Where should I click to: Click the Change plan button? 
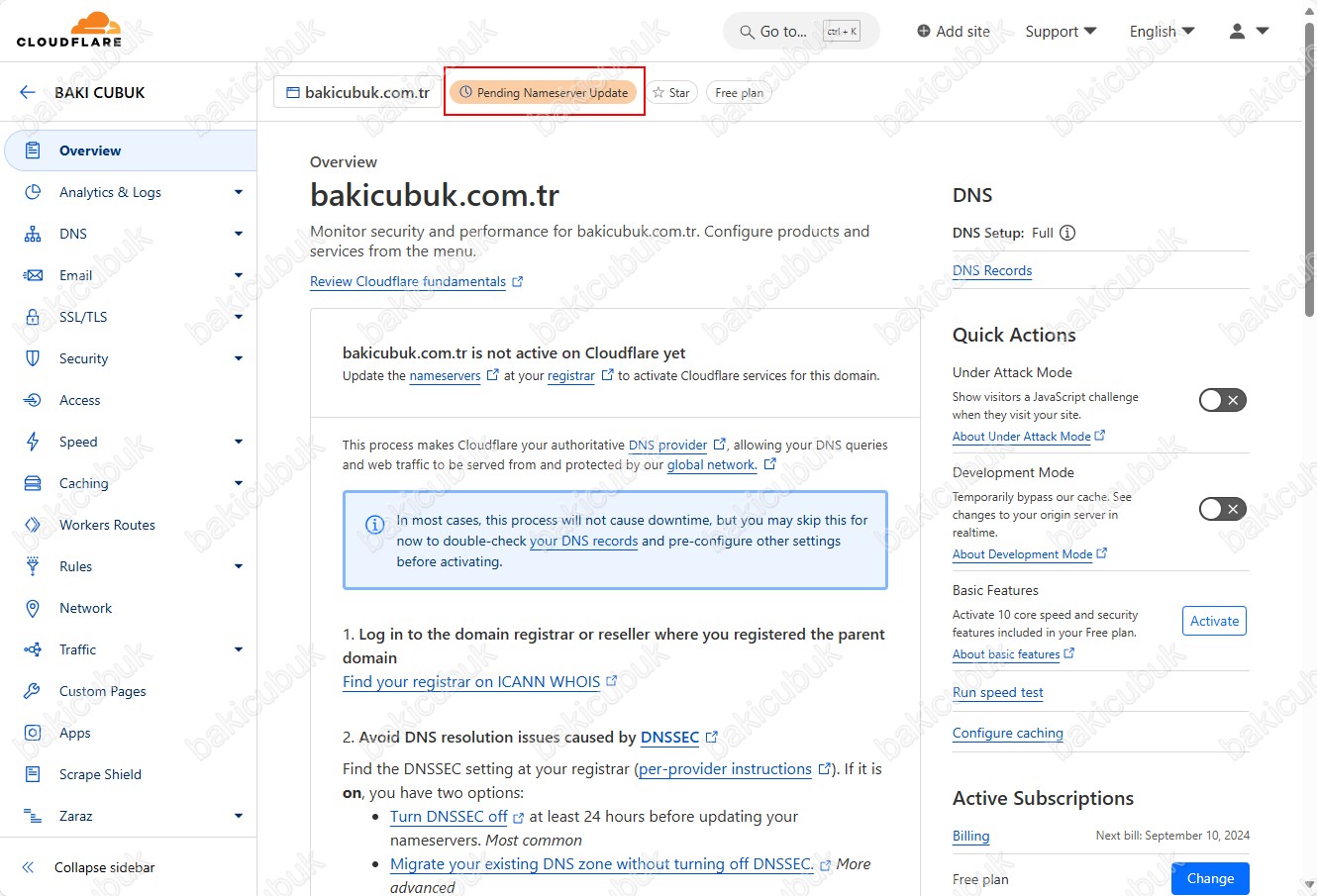[x=1210, y=878]
